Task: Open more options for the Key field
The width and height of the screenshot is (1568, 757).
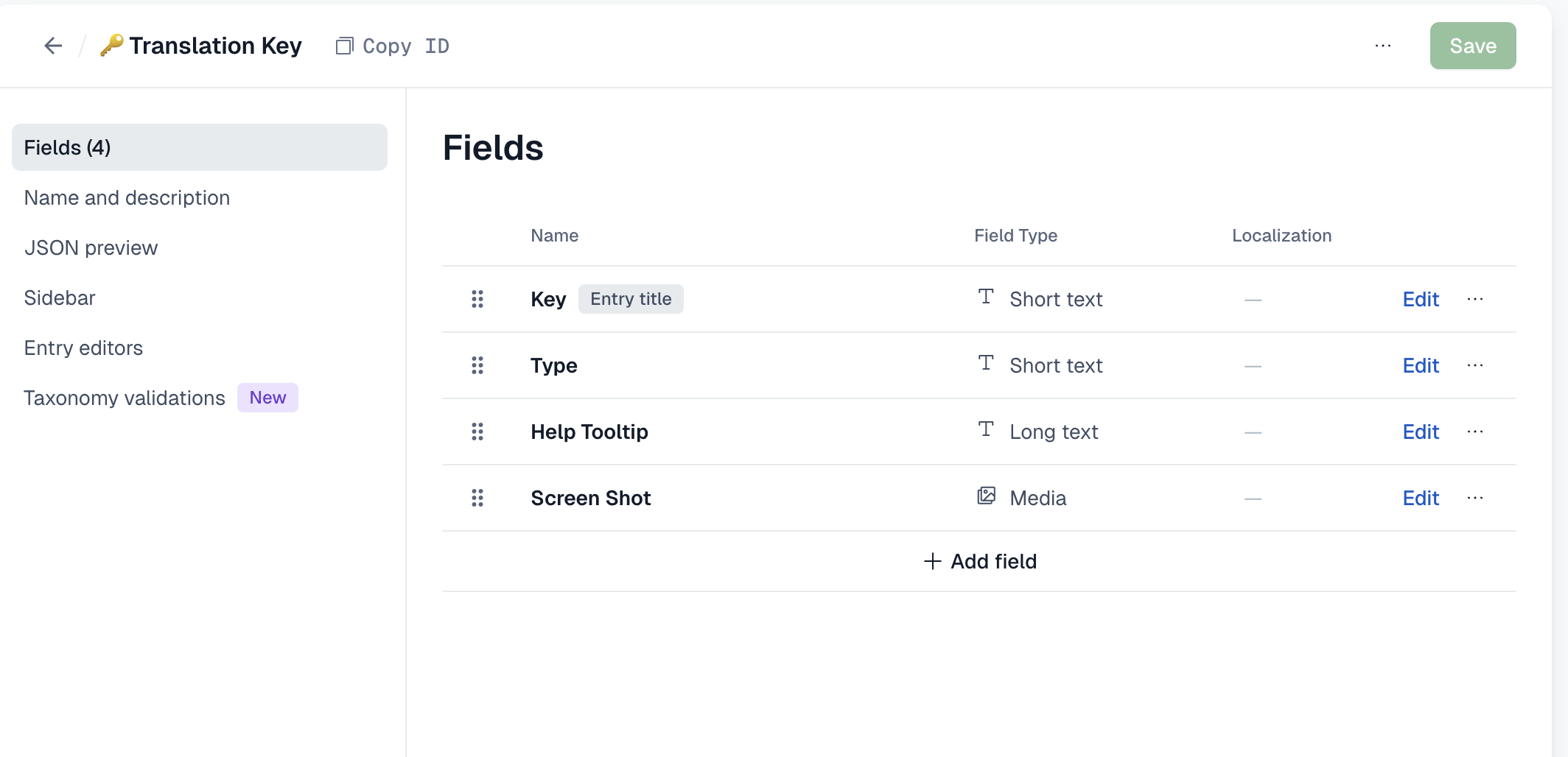Action: tap(1475, 299)
